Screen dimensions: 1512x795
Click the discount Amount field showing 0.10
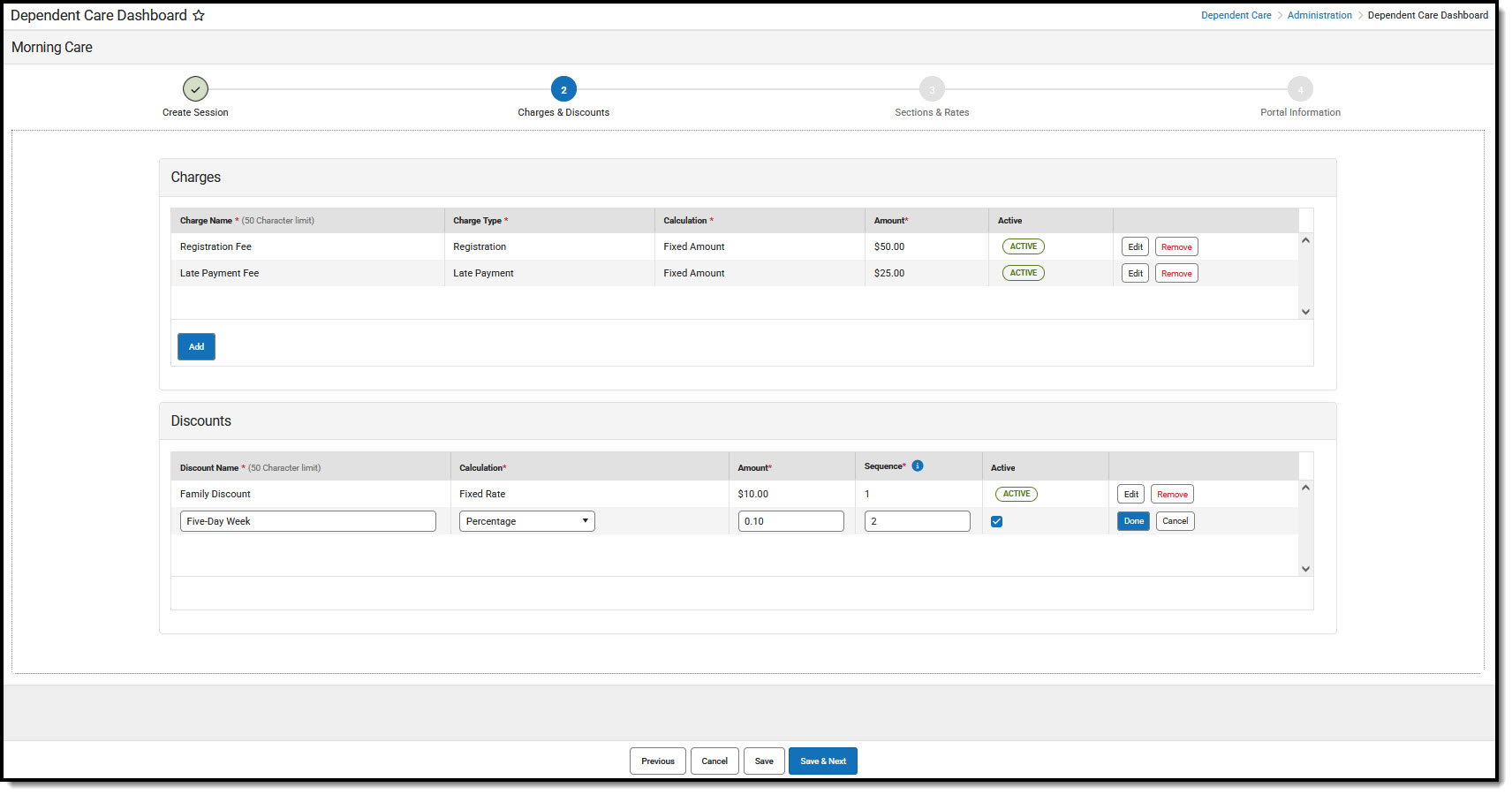pyautogui.click(x=791, y=521)
